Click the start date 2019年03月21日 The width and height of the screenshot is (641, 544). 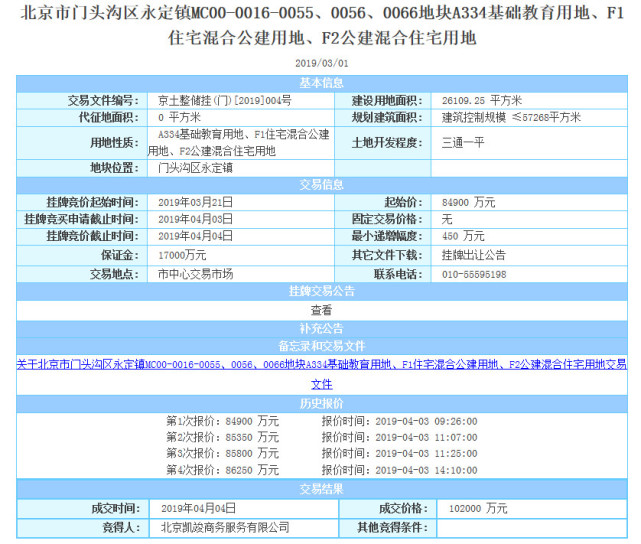point(195,202)
